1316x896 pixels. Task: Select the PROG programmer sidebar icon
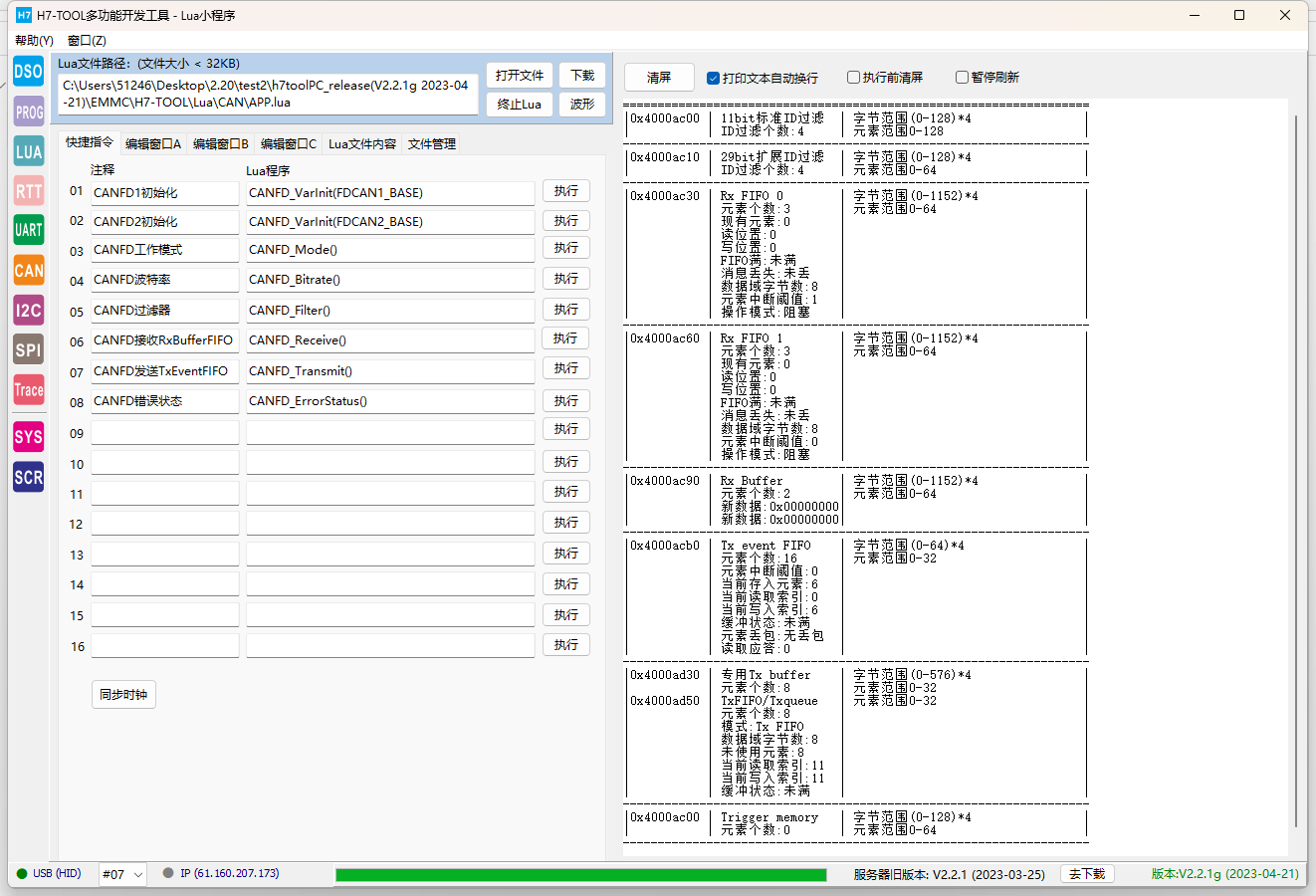[28, 112]
